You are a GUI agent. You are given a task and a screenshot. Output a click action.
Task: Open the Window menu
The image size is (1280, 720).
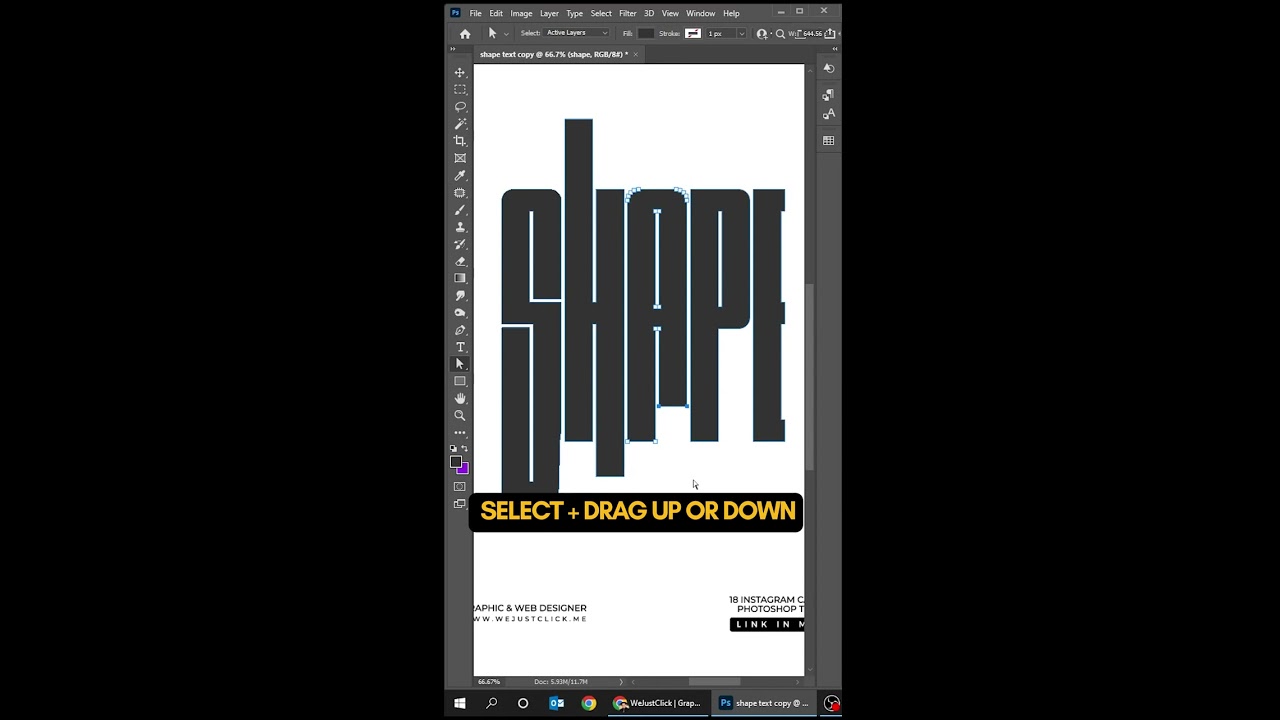pyautogui.click(x=700, y=13)
